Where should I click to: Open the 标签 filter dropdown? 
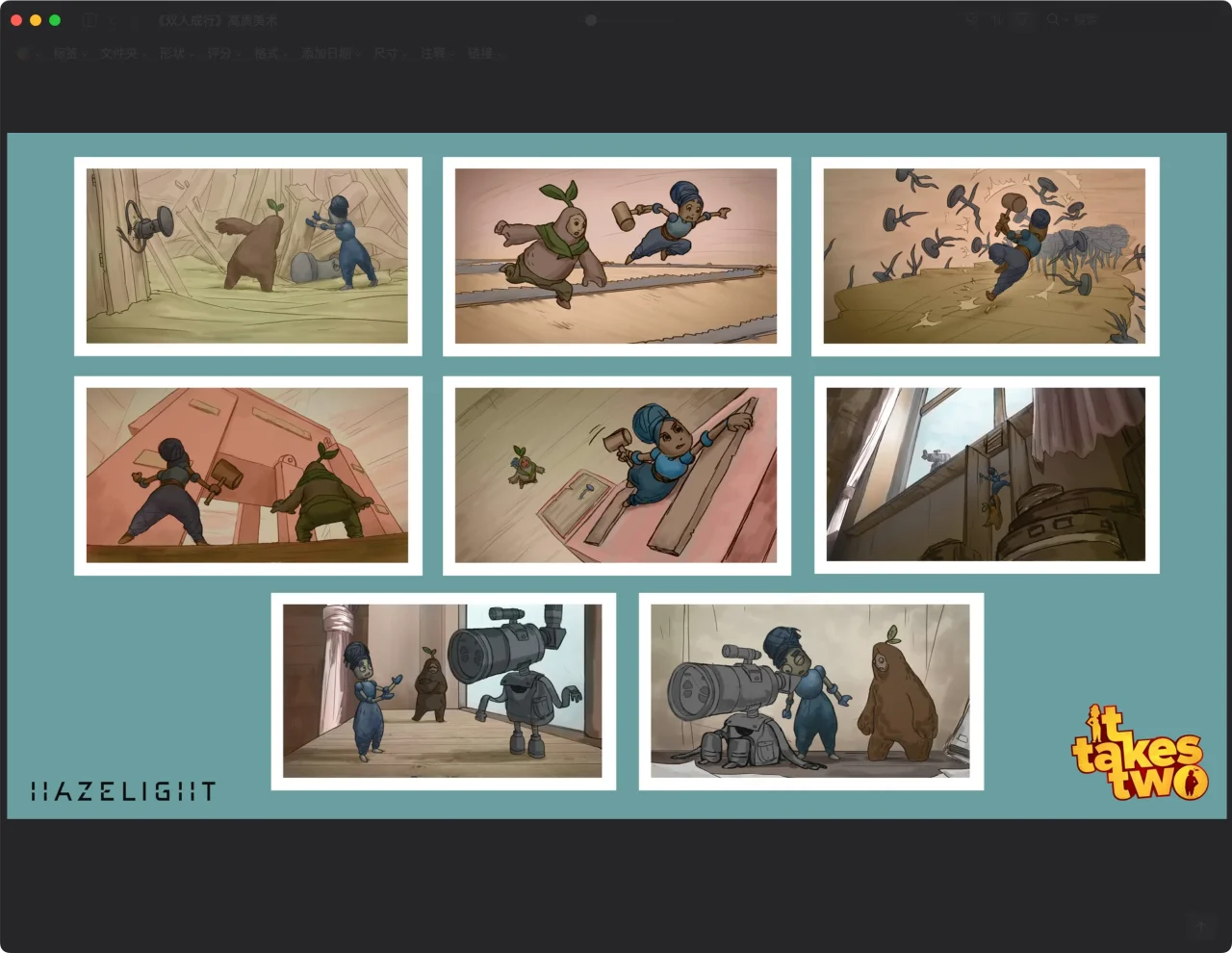click(x=68, y=54)
